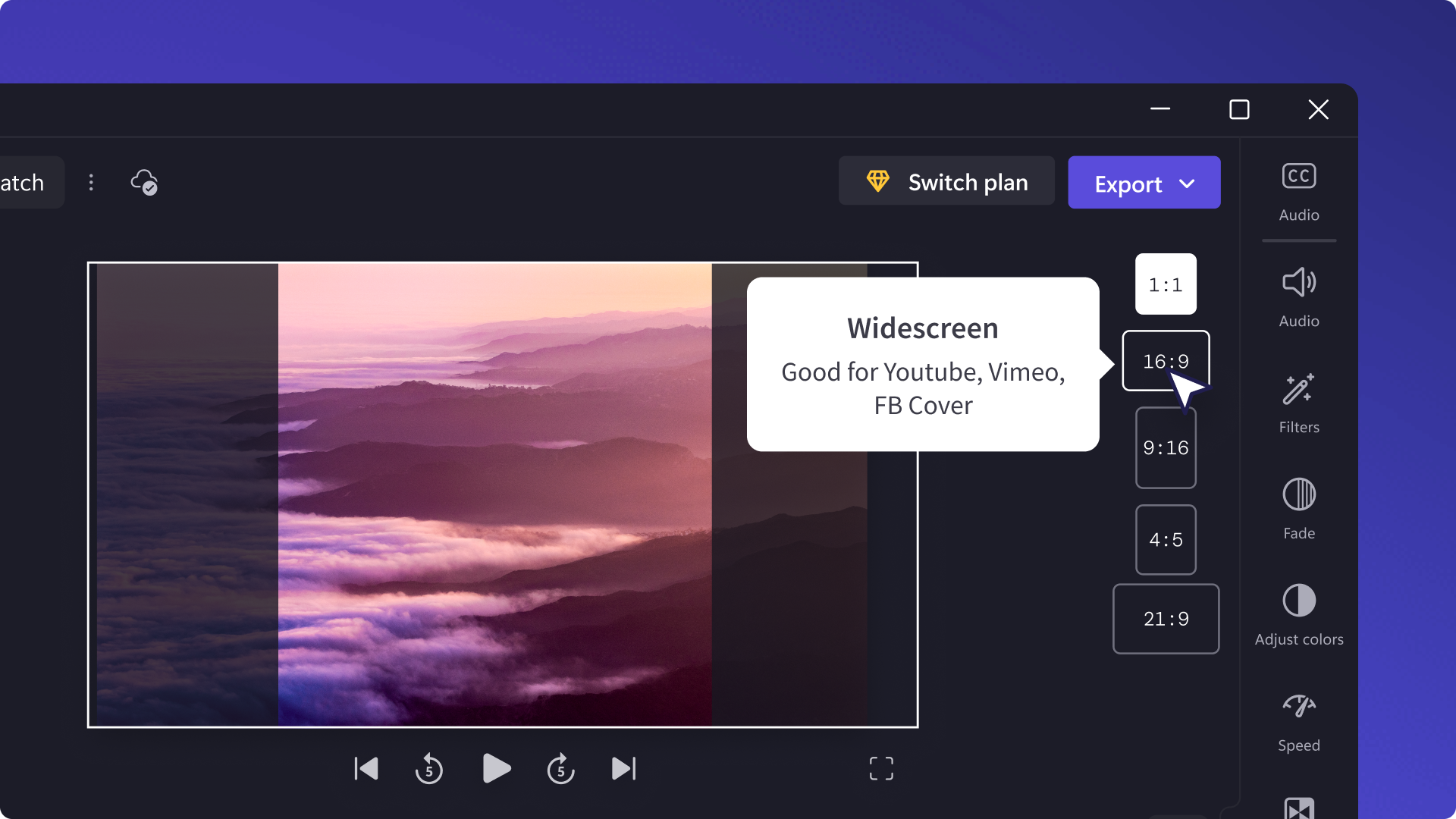Select the 9:16 vertical aspect ratio
Image resolution: width=1456 pixels, height=819 pixels.
pos(1166,448)
